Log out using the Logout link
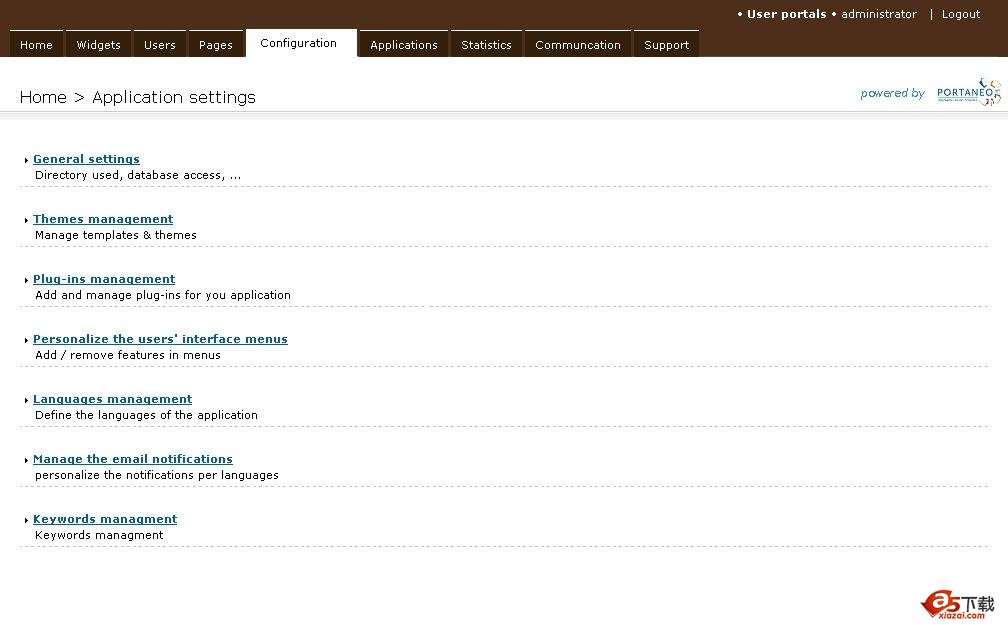Screen dimensions: 1008x625 click(960, 14)
